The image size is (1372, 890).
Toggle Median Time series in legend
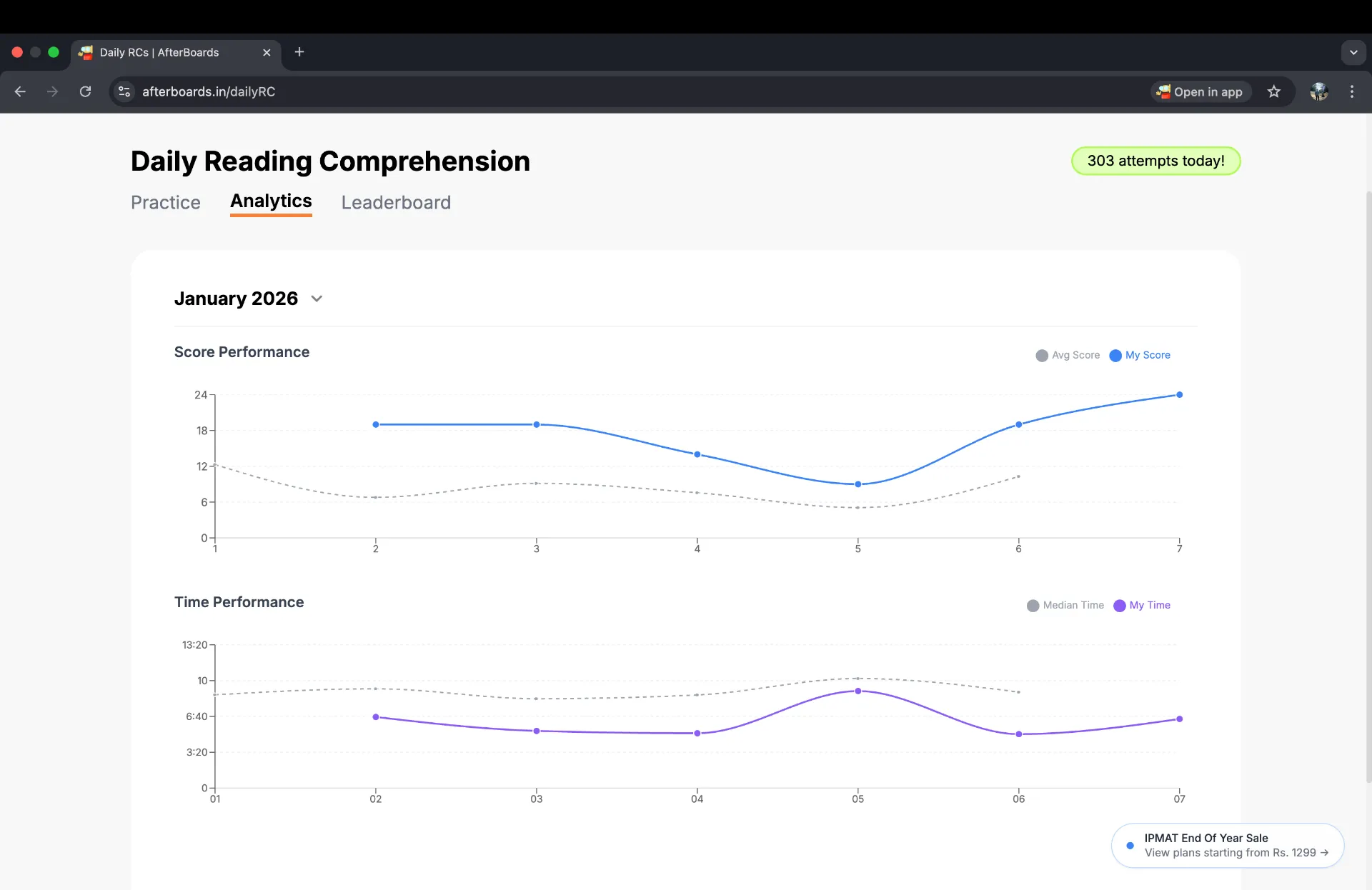(1065, 605)
